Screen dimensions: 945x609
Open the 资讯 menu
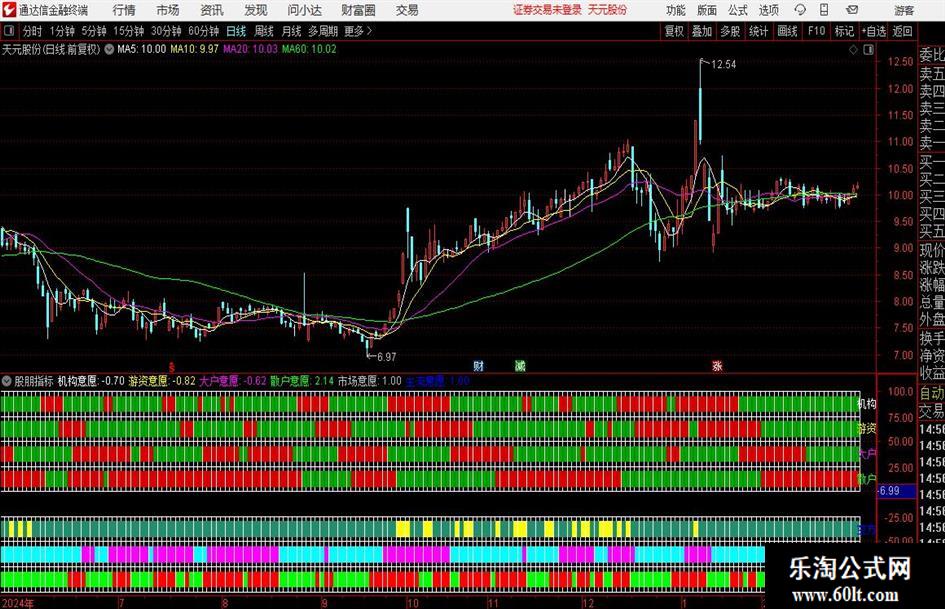click(212, 10)
